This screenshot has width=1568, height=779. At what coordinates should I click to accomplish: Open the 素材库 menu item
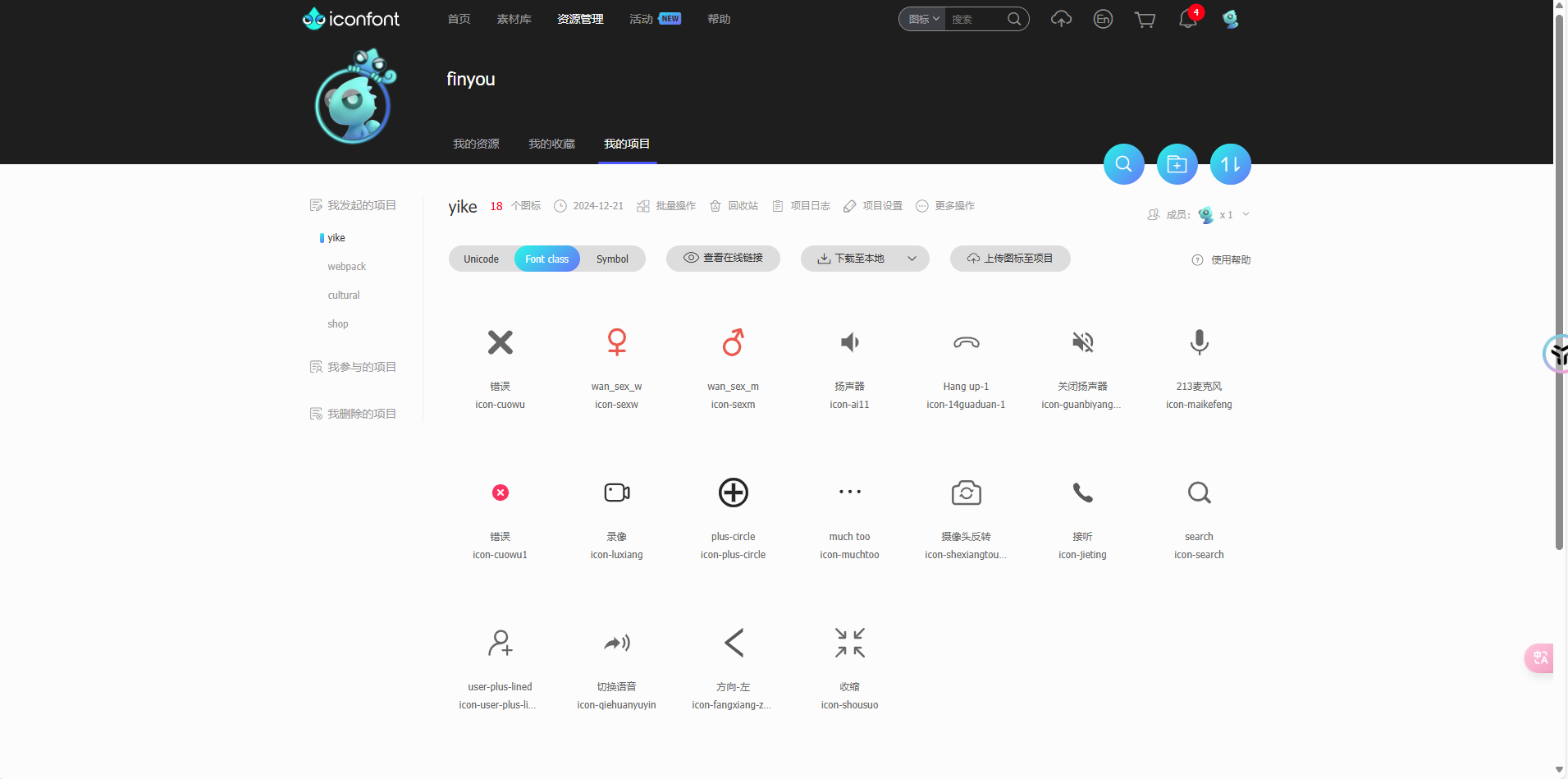point(514,19)
